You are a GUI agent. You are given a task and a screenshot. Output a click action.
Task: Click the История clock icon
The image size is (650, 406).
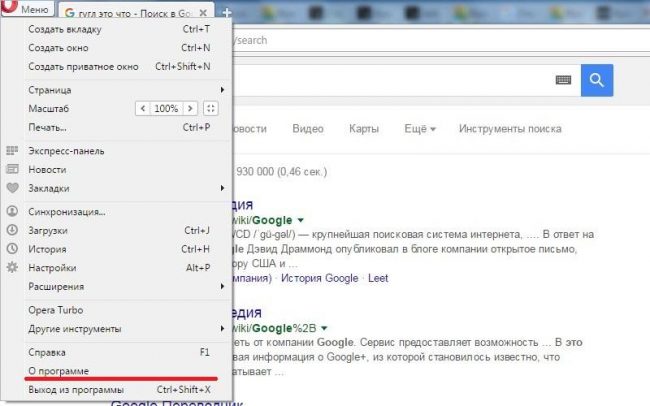point(12,248)
